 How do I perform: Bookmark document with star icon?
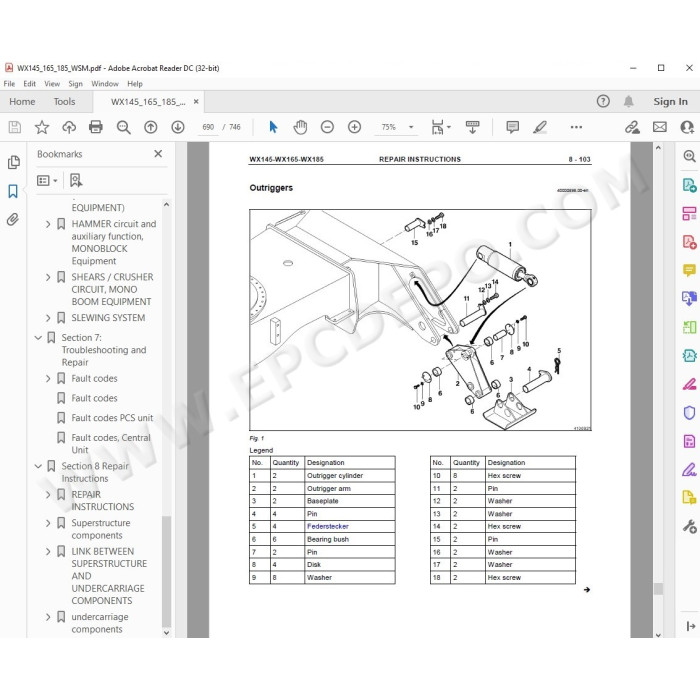[x=42, y=127]
